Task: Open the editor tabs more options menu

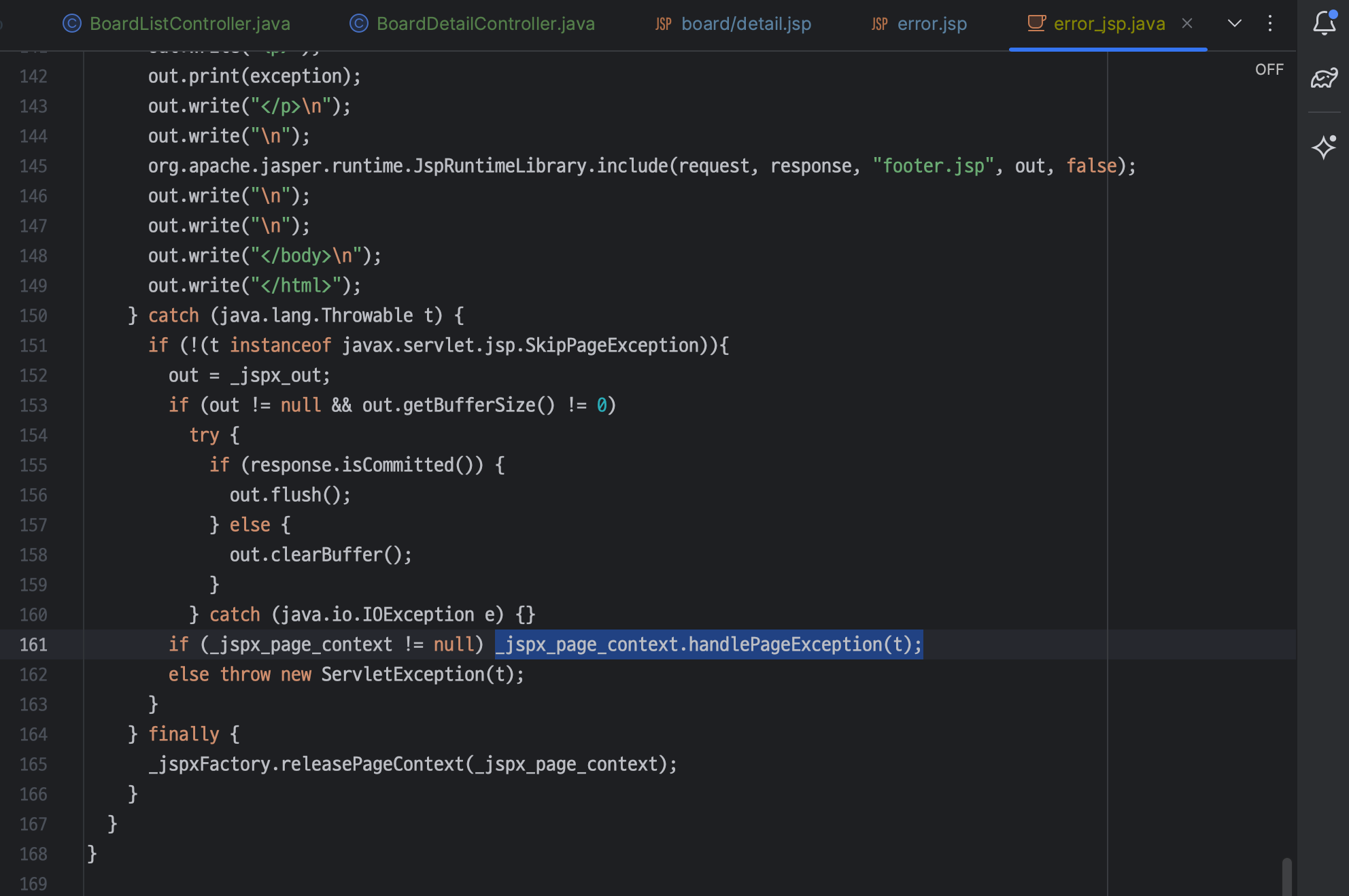Action: click(1269, 24)
